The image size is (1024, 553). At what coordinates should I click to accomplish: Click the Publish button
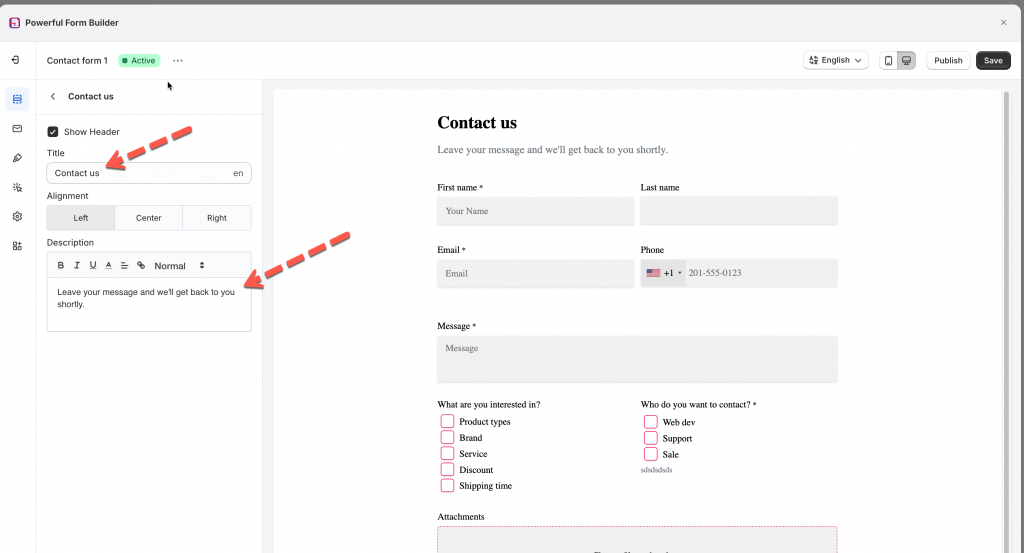tap(948, 61)
